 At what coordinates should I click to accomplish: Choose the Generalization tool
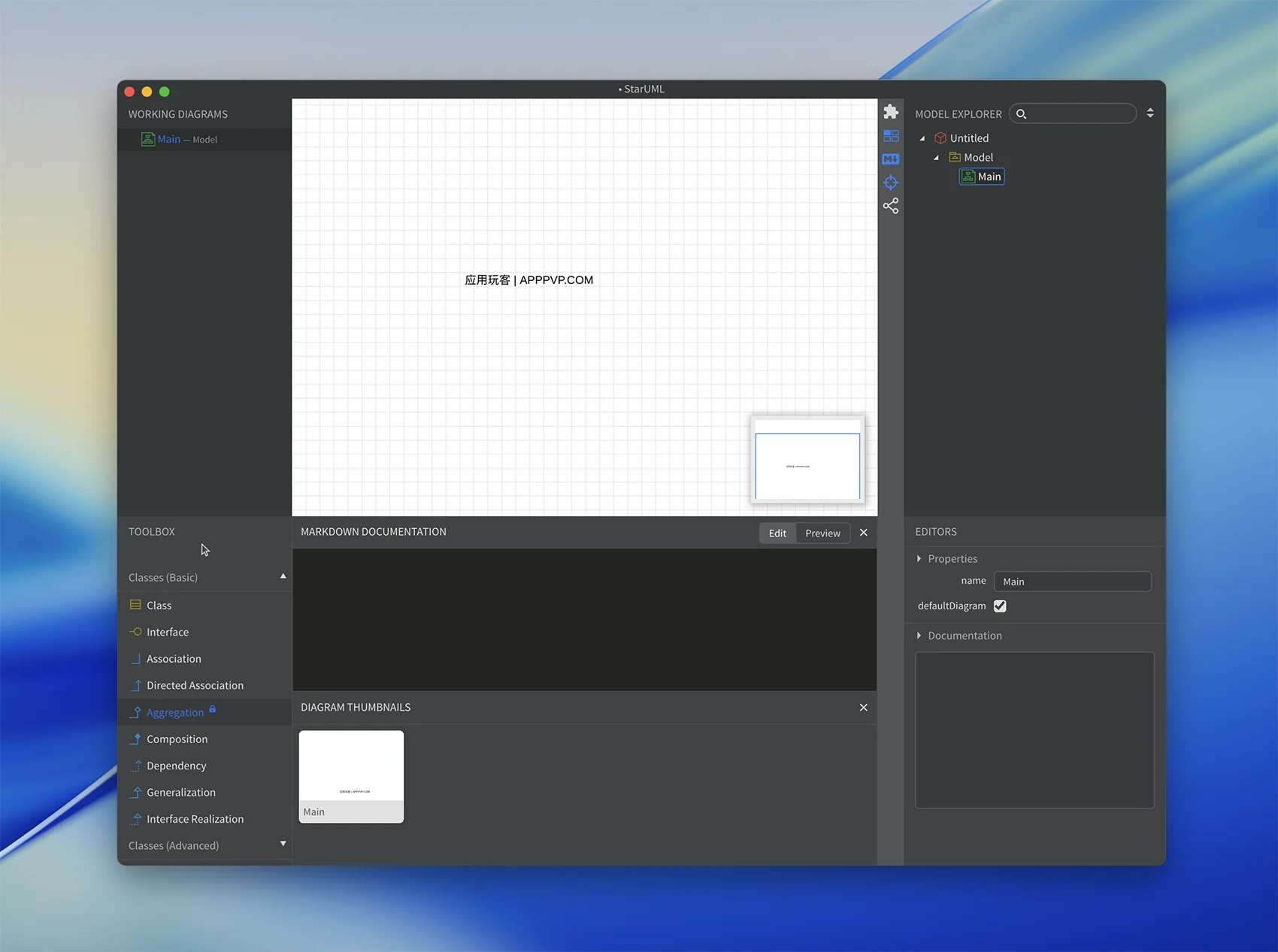[x=180, y=793]
